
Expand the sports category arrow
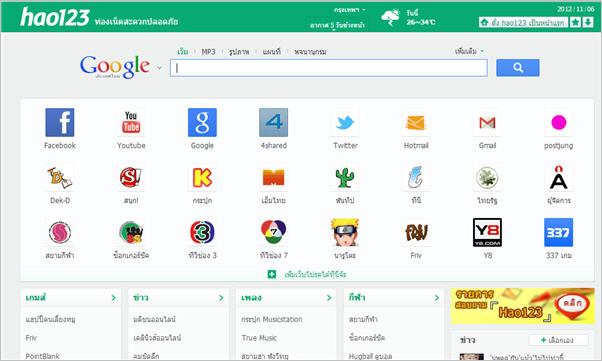[x=437, y=298]
